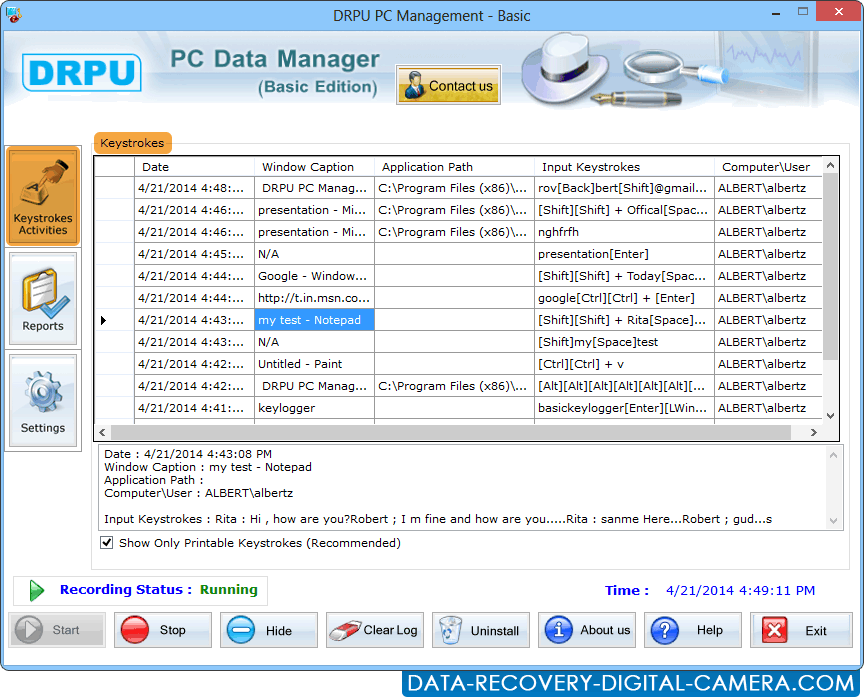The width and height of the screenshot is (864, 697).
Task: Select the 'Google - Window...' caption cell
Action: tap(314, 276)
